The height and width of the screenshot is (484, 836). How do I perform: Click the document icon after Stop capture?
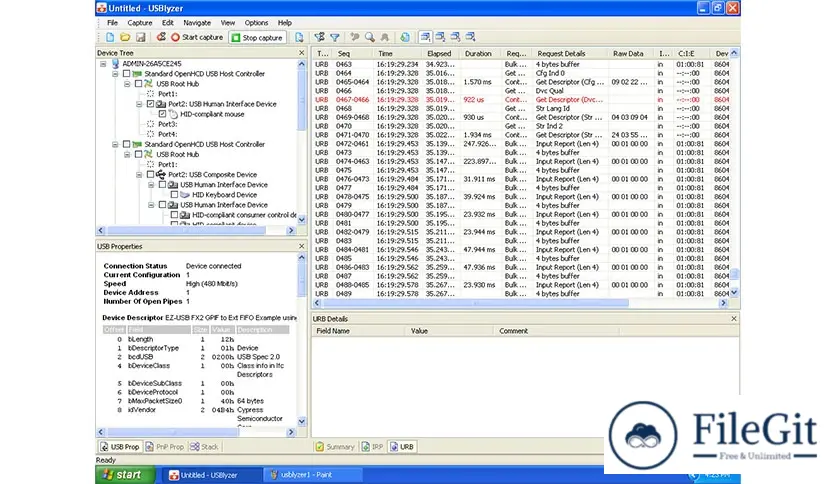(x=299, y=37)
